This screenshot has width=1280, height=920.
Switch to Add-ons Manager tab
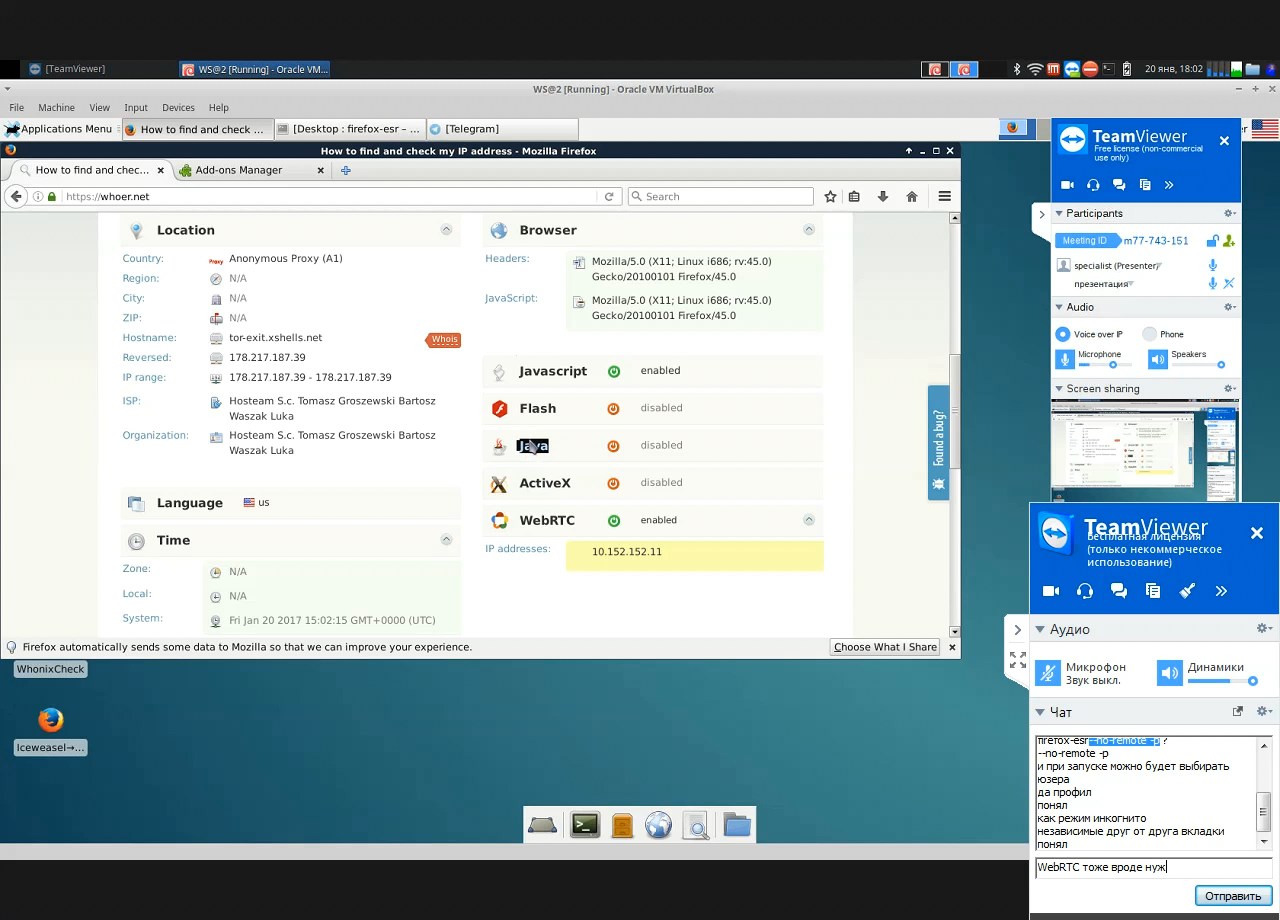pyautogui.click(x=238, y=170)
